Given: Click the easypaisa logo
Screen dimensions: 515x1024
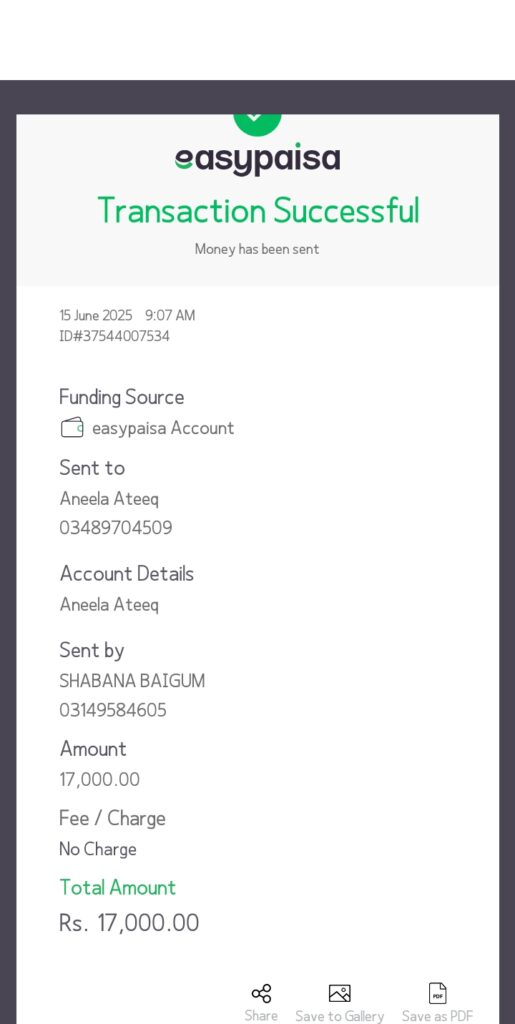Looking at the screenshot, I should click(x=257, y=159).
